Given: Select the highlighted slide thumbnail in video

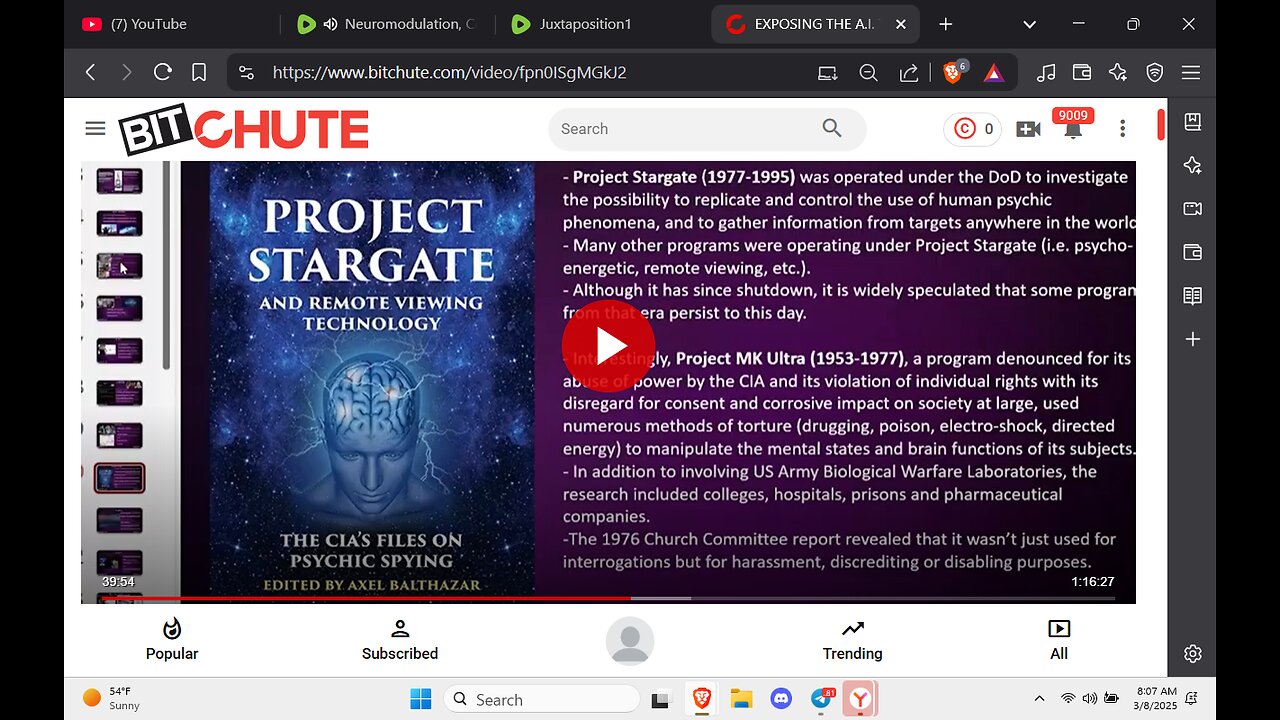Looking at the screenshot, I should point(119,478).
